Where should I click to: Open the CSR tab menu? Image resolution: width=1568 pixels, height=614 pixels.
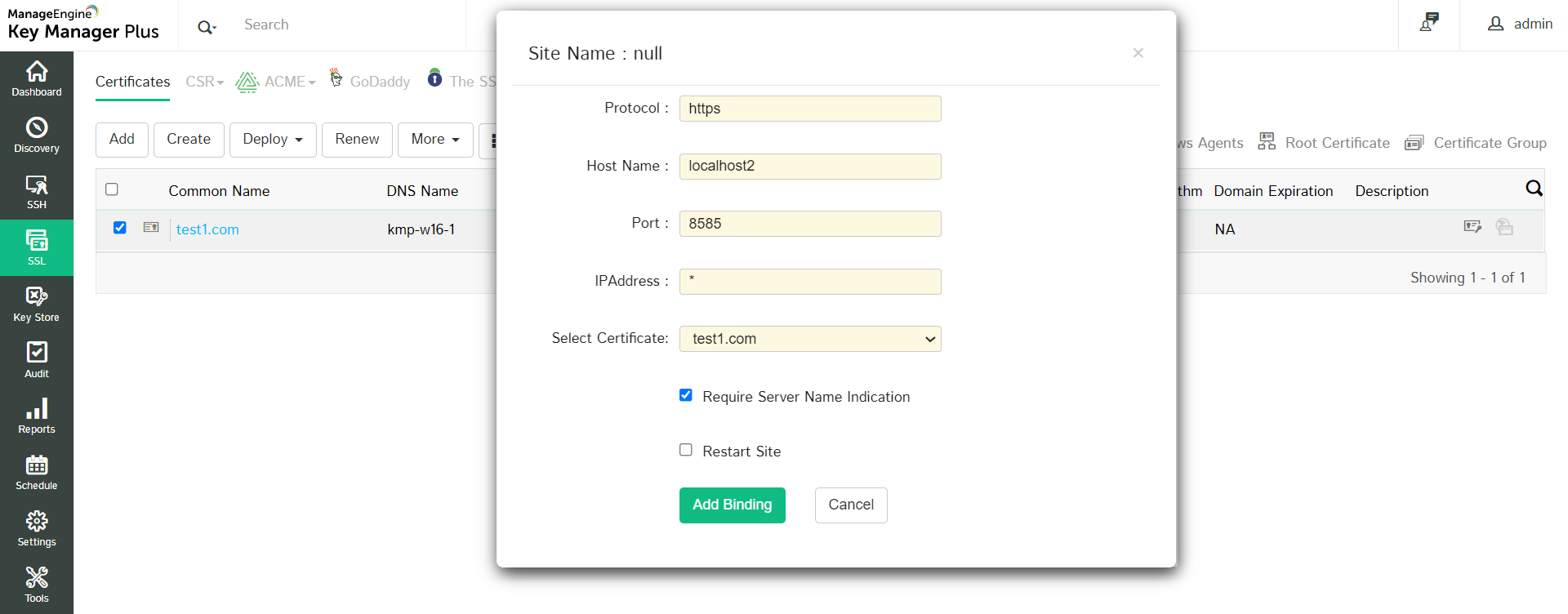coord(204,82)
